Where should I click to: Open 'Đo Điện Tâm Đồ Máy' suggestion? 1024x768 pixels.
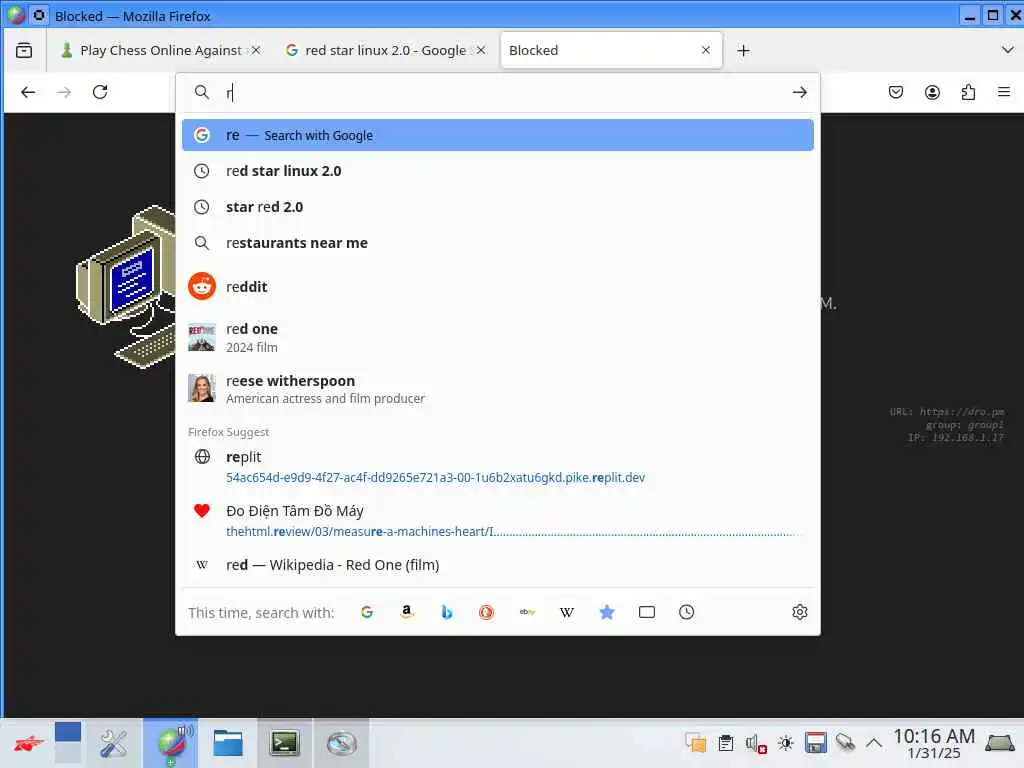[x=498, y=520]
